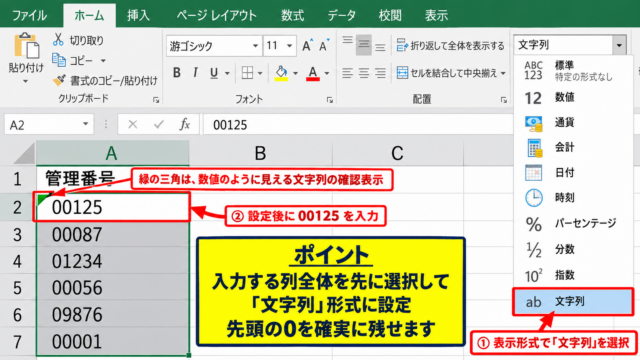Select the Format Painter brush
This screenshot has width=640, height=360.
pyautogui.click(x=59, y=80)
